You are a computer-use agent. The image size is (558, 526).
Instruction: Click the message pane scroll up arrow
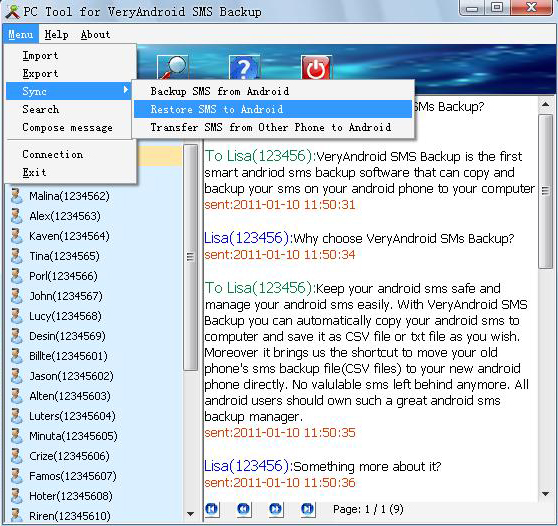(545, 104)
